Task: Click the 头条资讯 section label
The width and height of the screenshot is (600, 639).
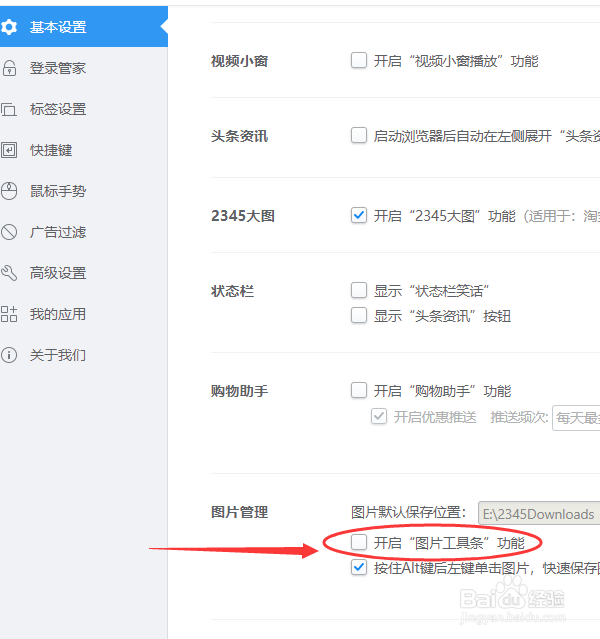Action: [x=239, y=136]
